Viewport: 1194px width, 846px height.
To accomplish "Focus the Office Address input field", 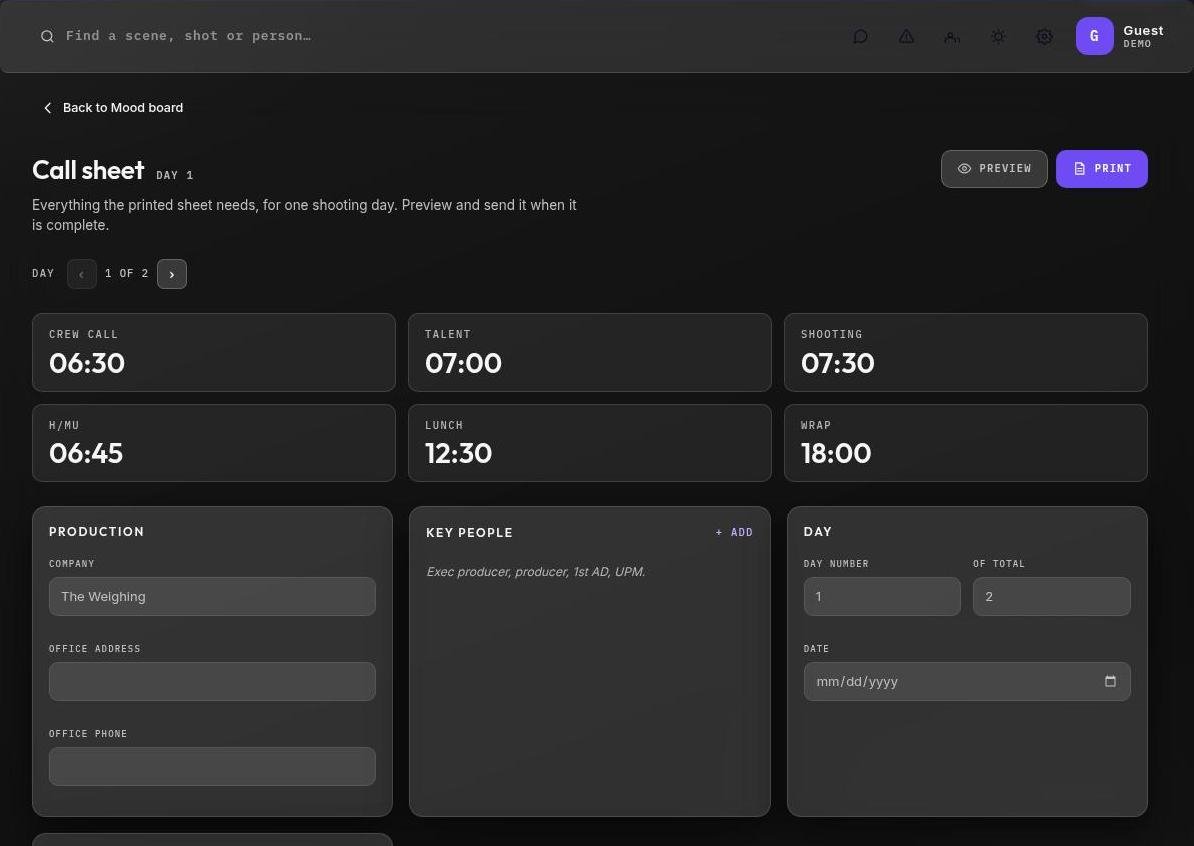I will point(212,682).
